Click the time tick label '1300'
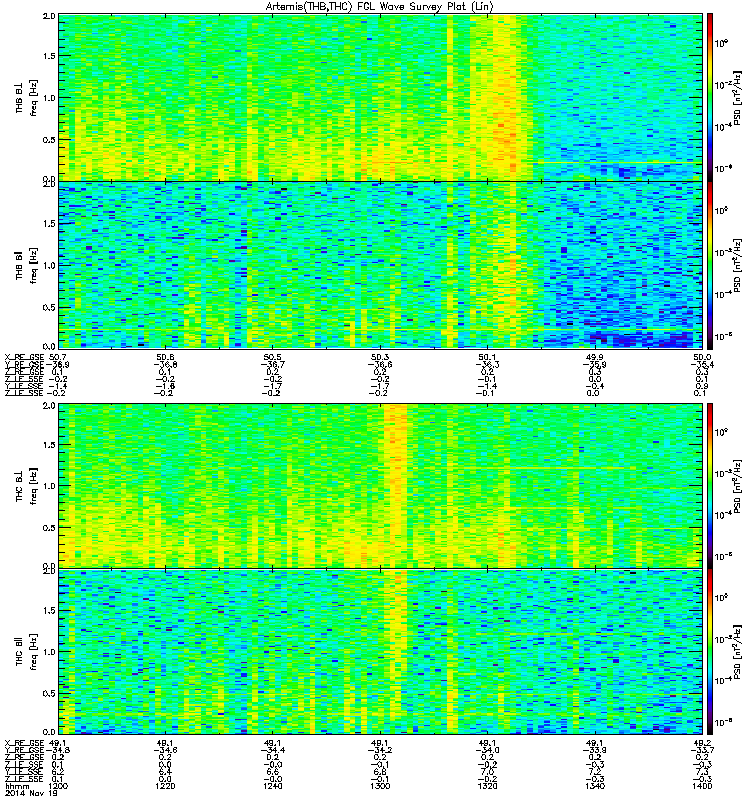The image size is (750, 800). coord(380,786)
